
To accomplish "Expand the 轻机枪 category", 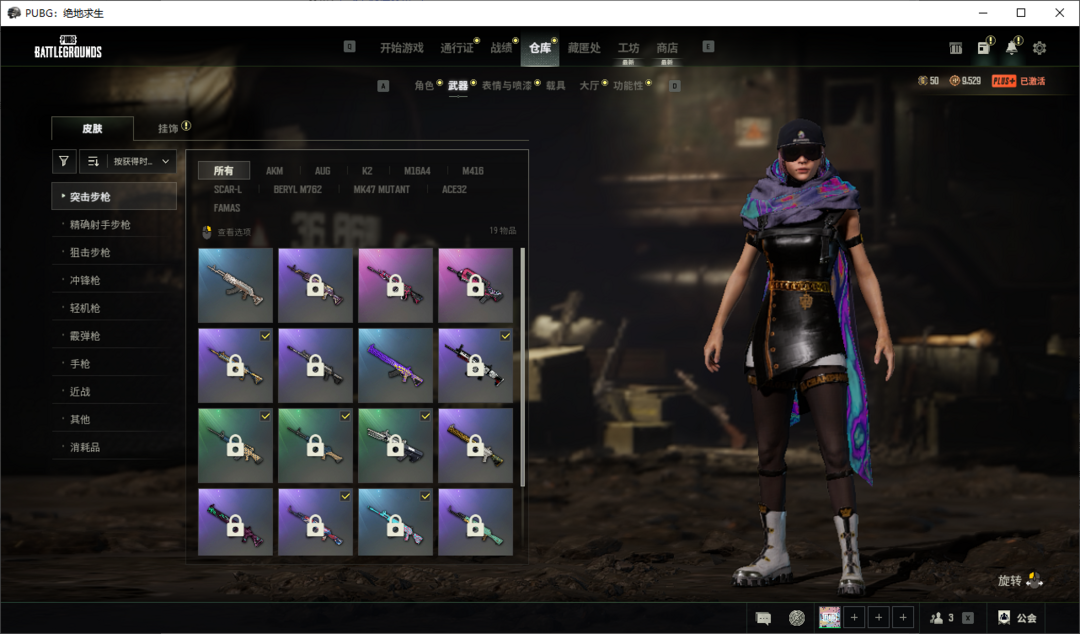I will point(114,308).
